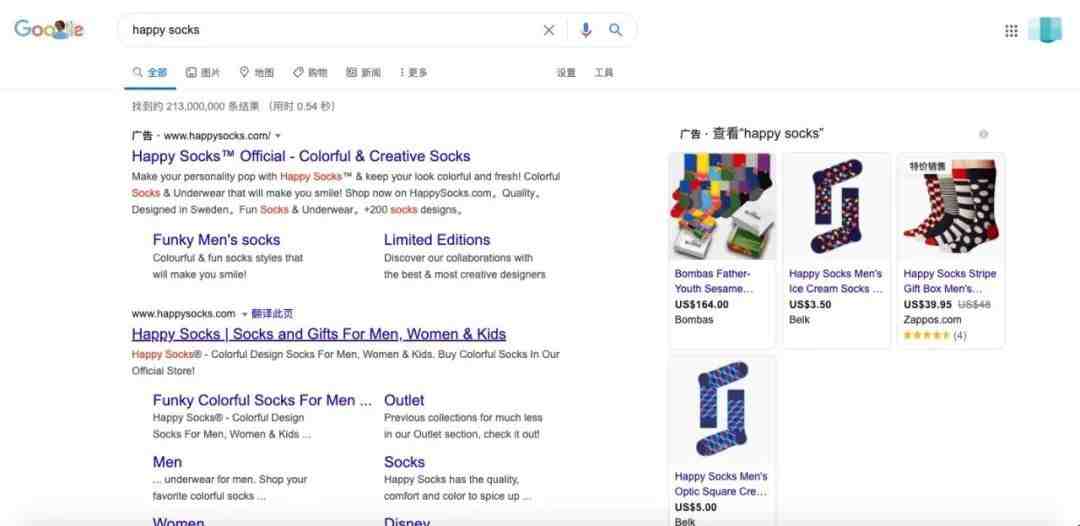This screenshot has width=1080, height=526.
Task: Open Limited Editions sitelink
Action: point(437,240)
